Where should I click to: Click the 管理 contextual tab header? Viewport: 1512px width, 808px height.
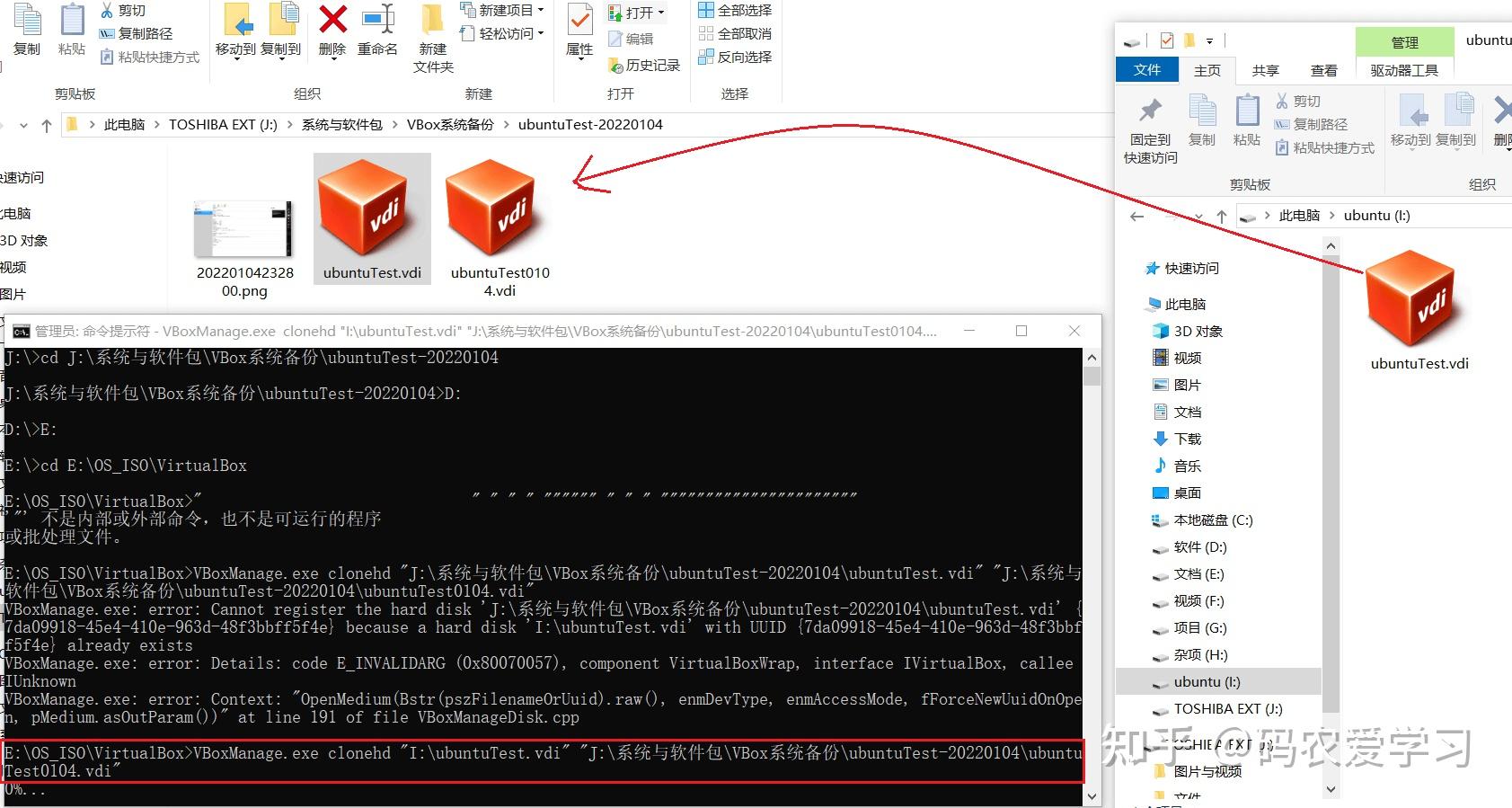click(1404, 42)
